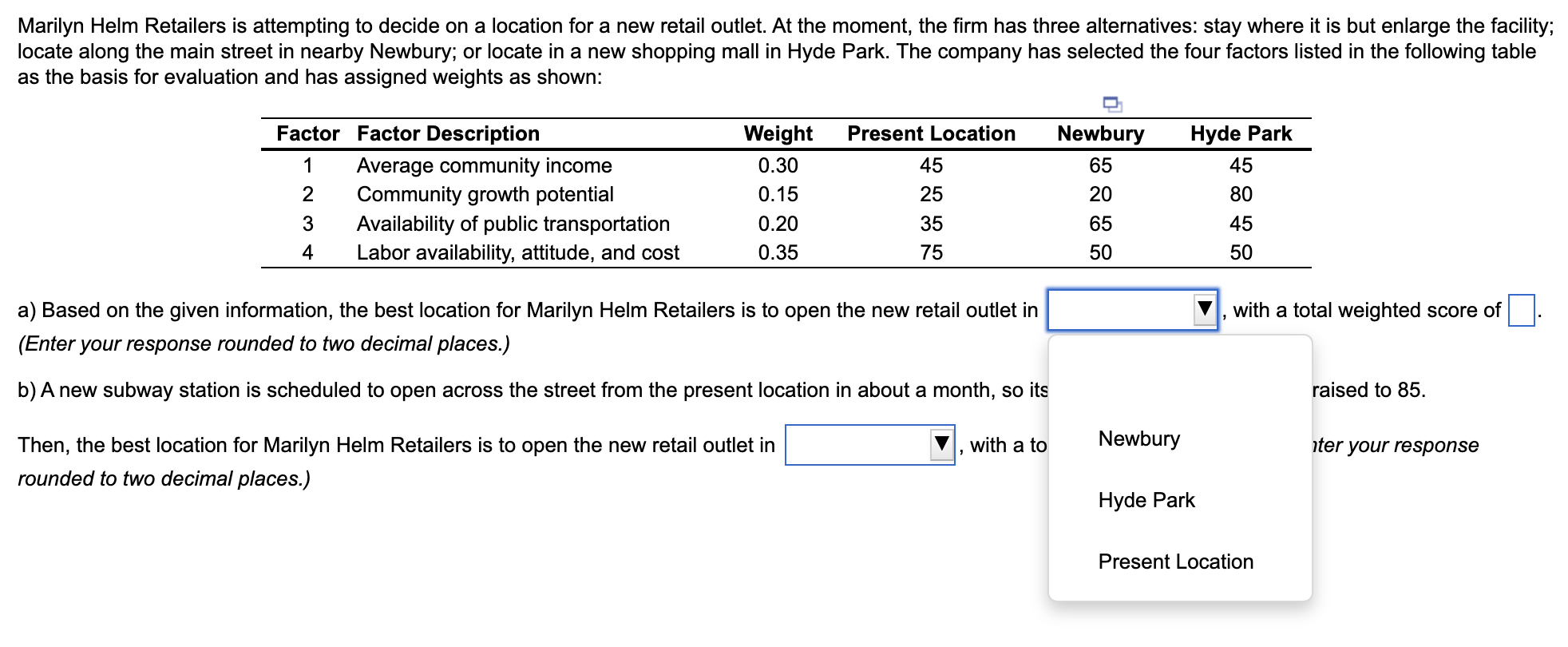Select Newbury from the dropdown list
The width and height of the screenshot is (1568, 647).
pos(1138,439)
